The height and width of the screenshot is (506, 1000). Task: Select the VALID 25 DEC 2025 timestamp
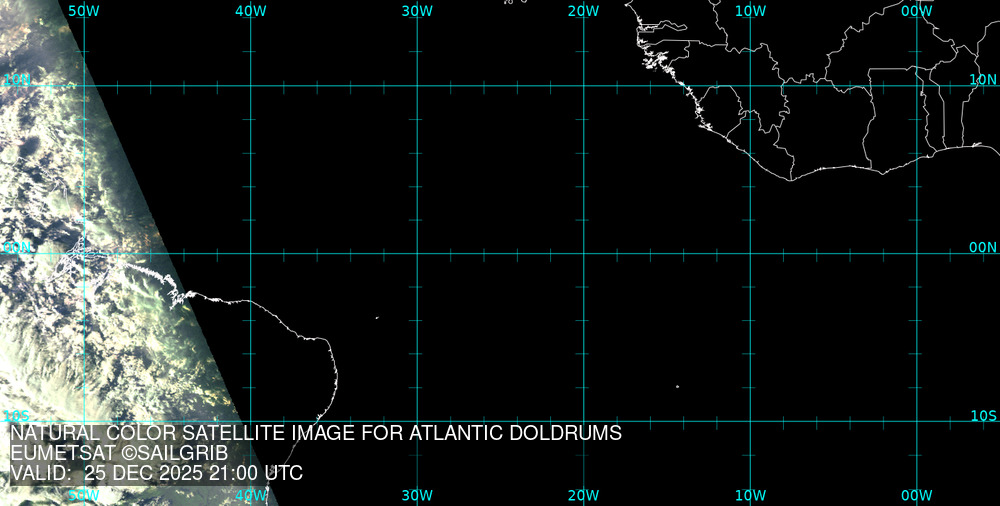156,473
